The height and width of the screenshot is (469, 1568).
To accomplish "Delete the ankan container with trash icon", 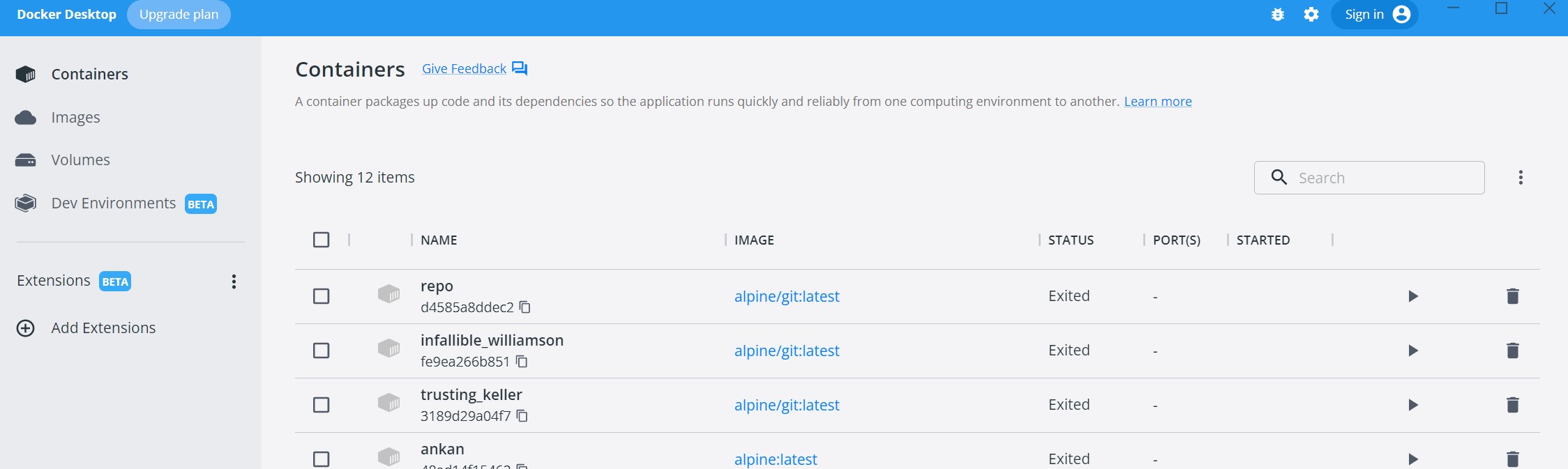I will [x=1512, y=459].
